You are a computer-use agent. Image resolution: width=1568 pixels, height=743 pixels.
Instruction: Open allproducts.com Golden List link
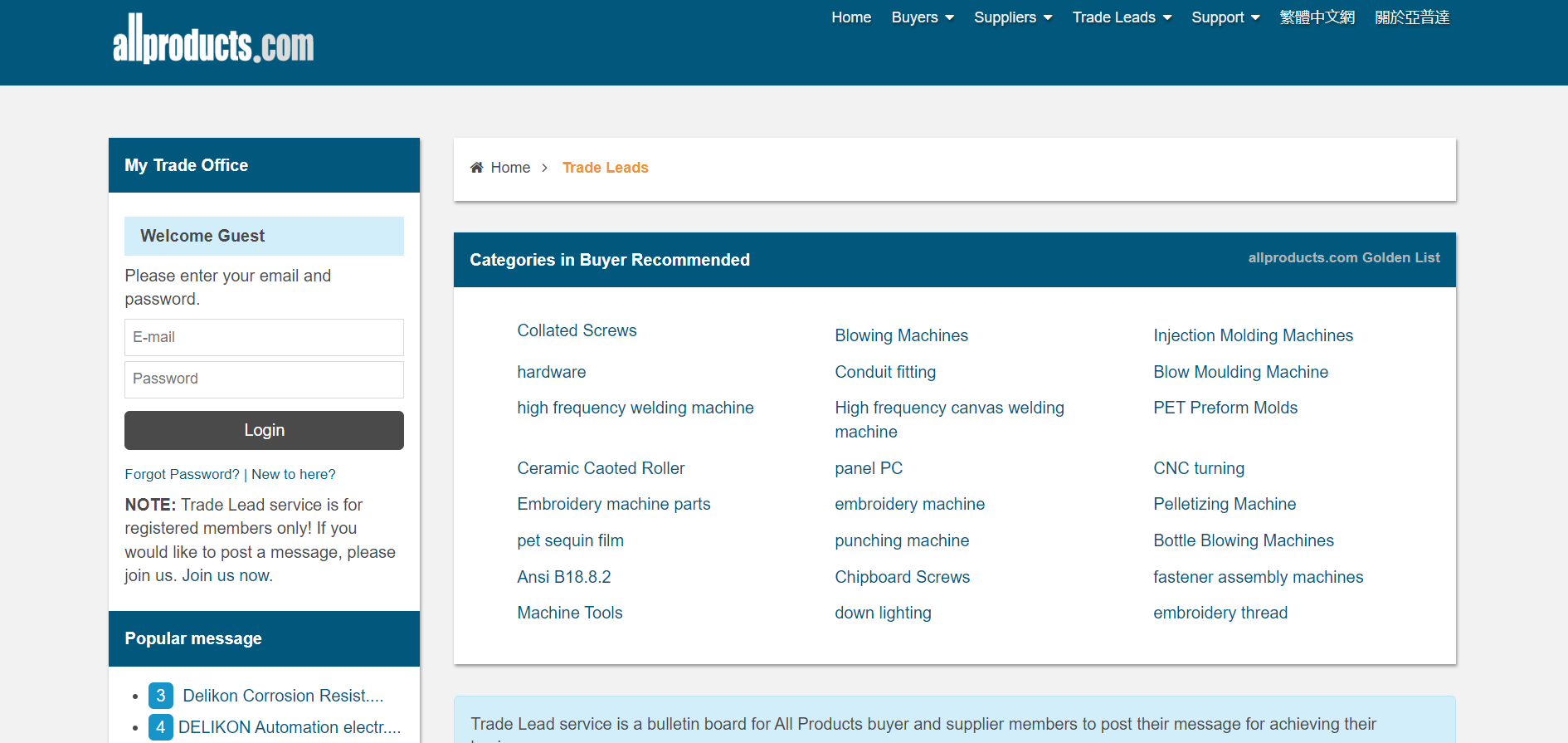[x=1344, y=257]
